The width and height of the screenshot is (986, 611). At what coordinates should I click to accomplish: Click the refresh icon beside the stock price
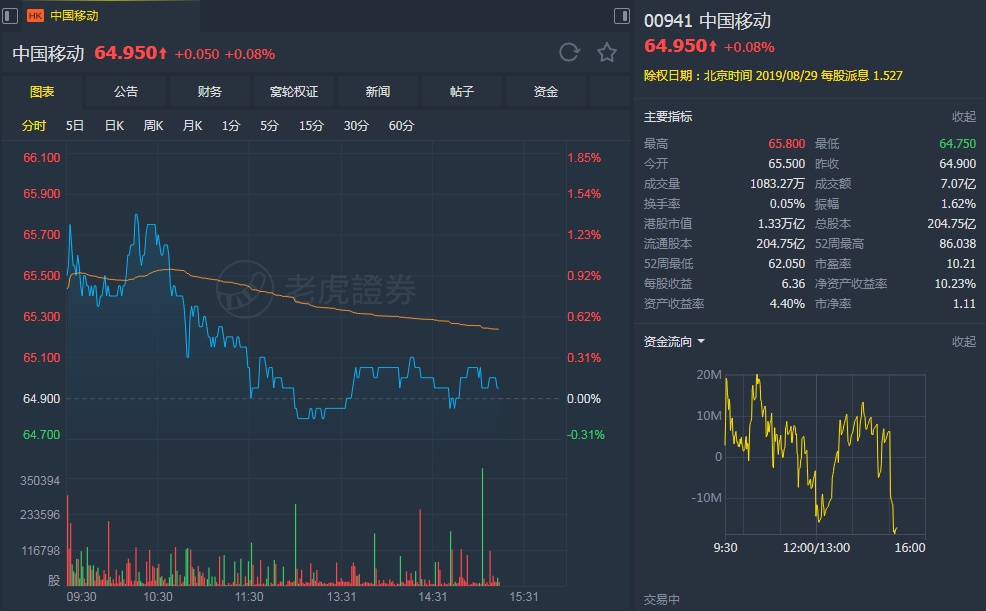(x=569, y=53)
